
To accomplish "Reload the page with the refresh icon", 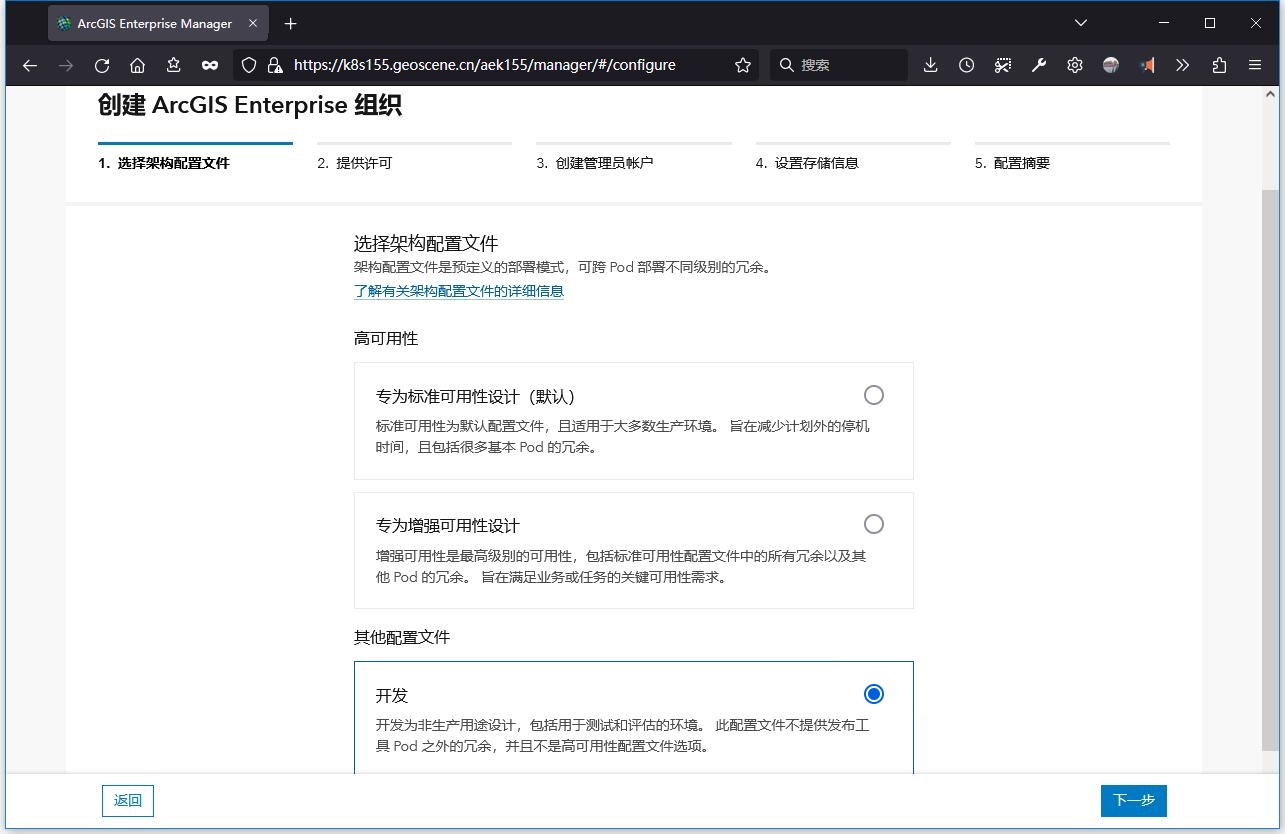I will (102, 65).
